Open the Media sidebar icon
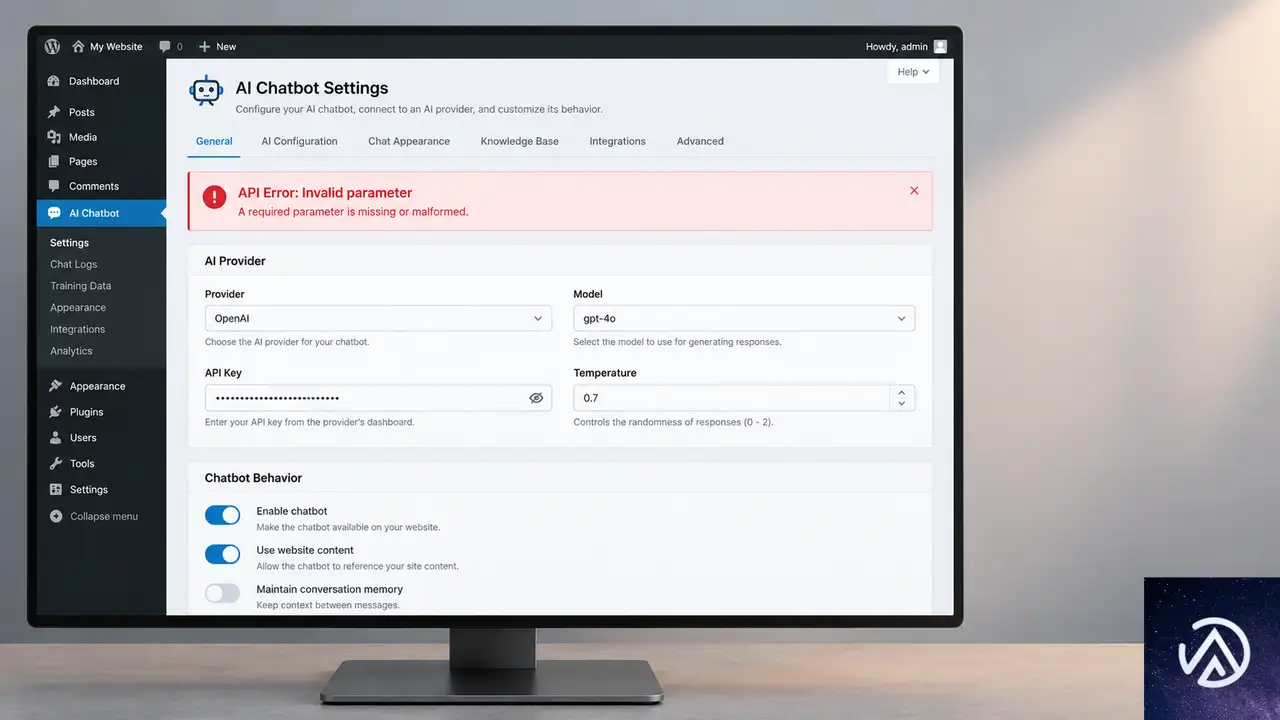This screenshot has height=720, width=1280. pyautogui.click(x=54, y=137)
